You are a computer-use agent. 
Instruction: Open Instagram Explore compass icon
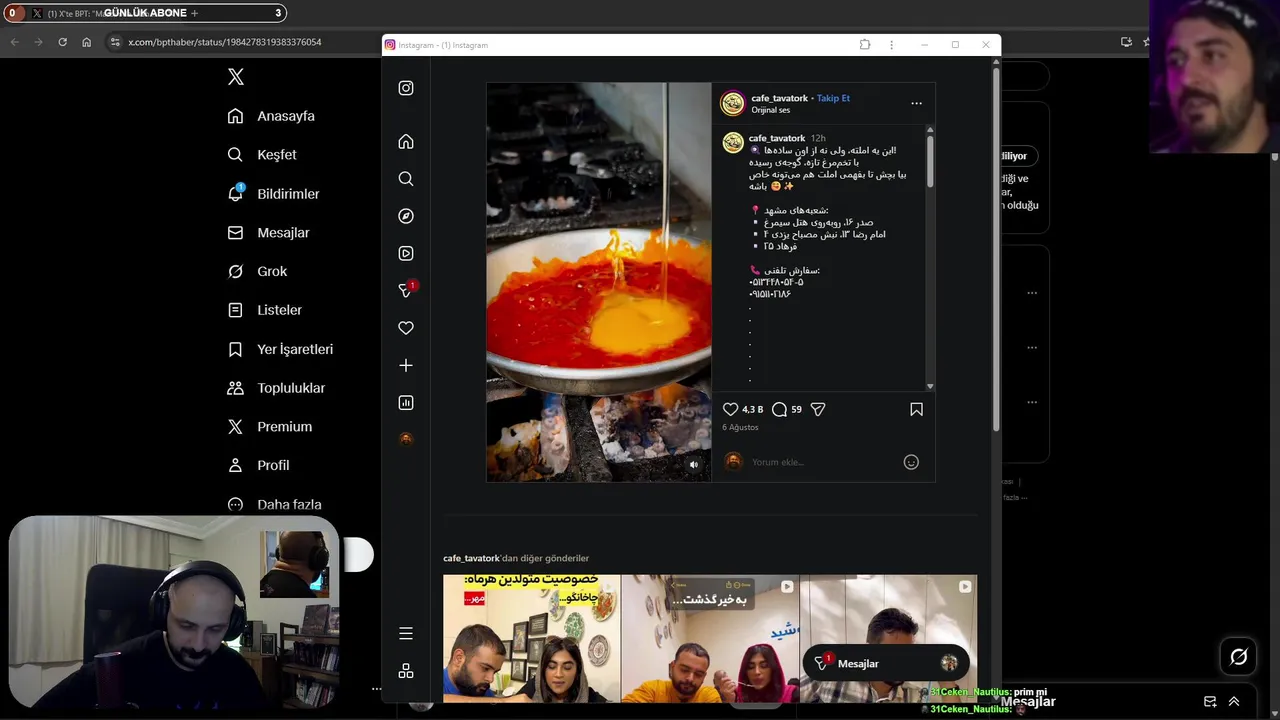[406, 216]
